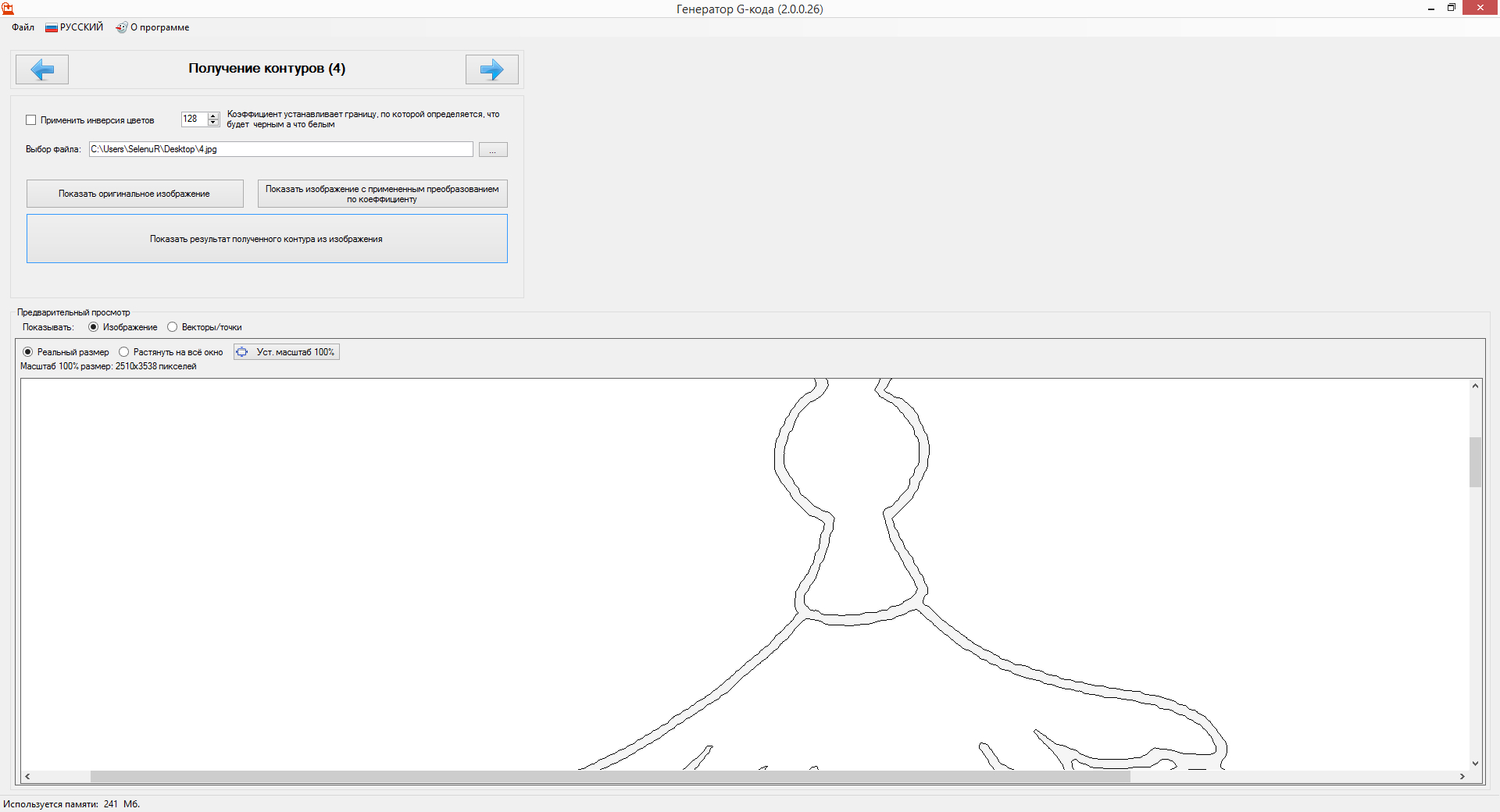The image size is (1500, 812).
Task: Select the Реальный размер radio option
Action: coord(28,352)
